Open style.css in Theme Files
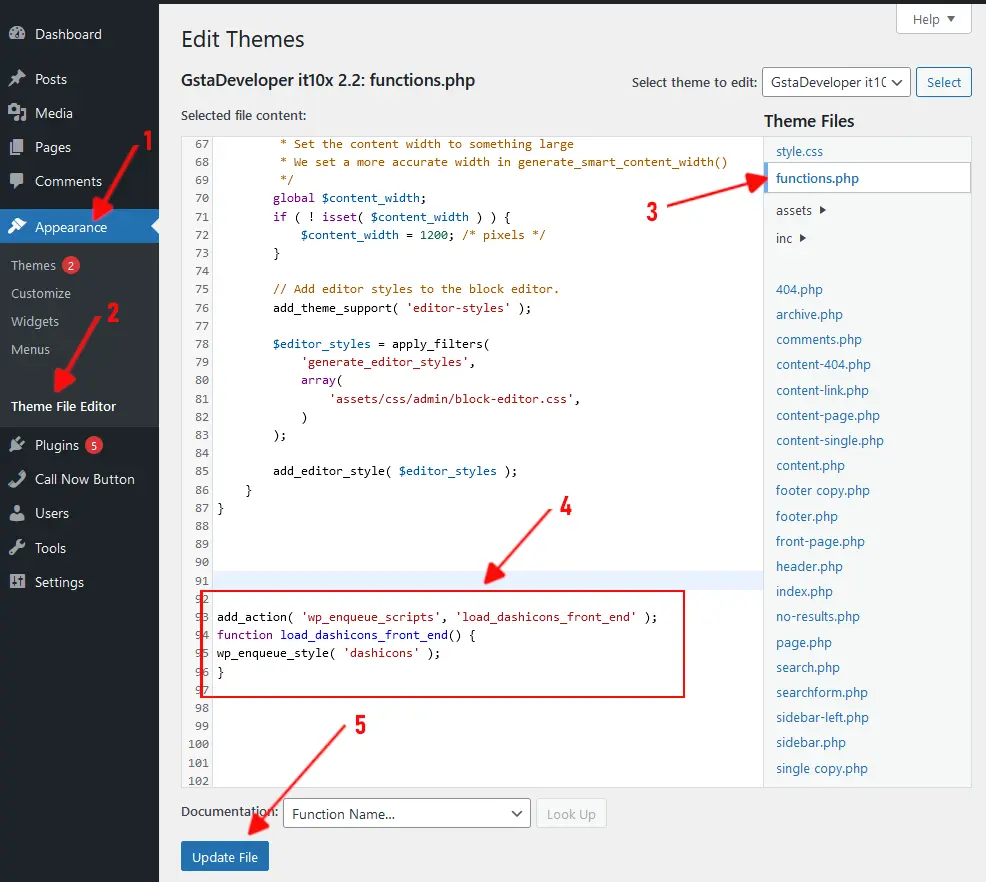This screenshot has width=986, height=882. 799,152
